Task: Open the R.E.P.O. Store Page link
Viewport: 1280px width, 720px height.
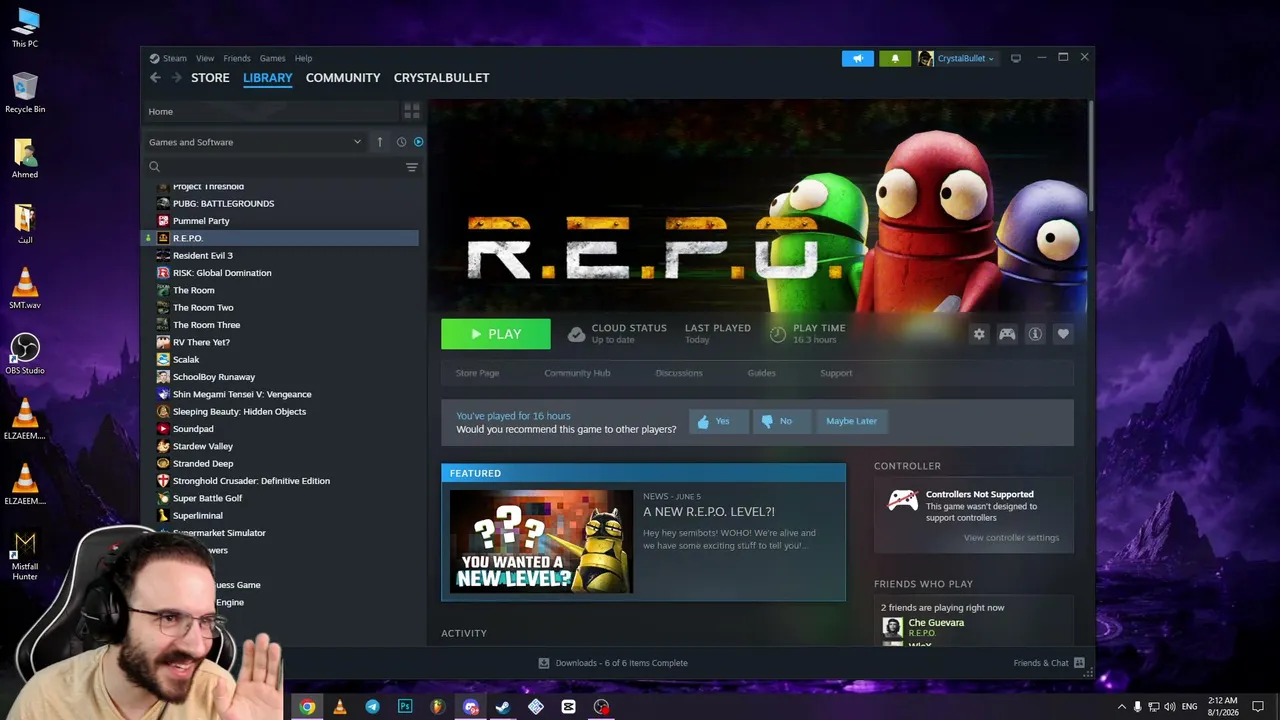Action: 477,373
